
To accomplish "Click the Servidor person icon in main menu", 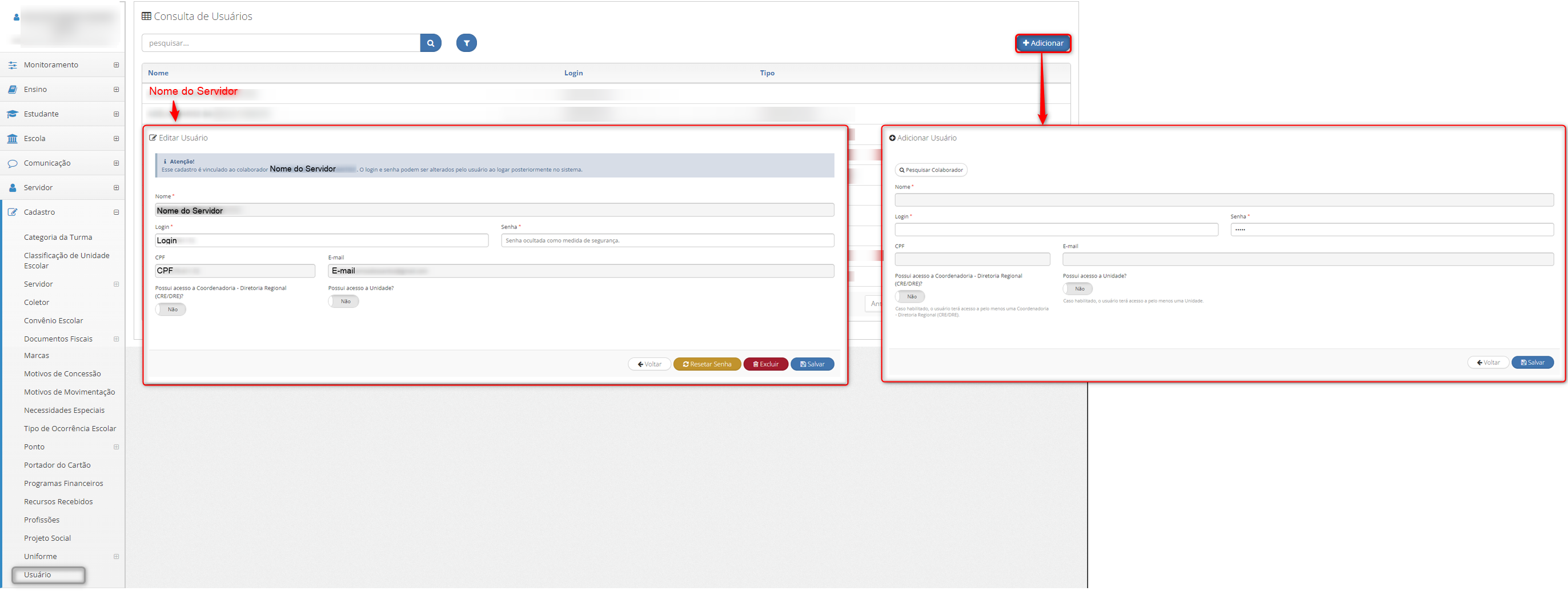I will 12,188.
